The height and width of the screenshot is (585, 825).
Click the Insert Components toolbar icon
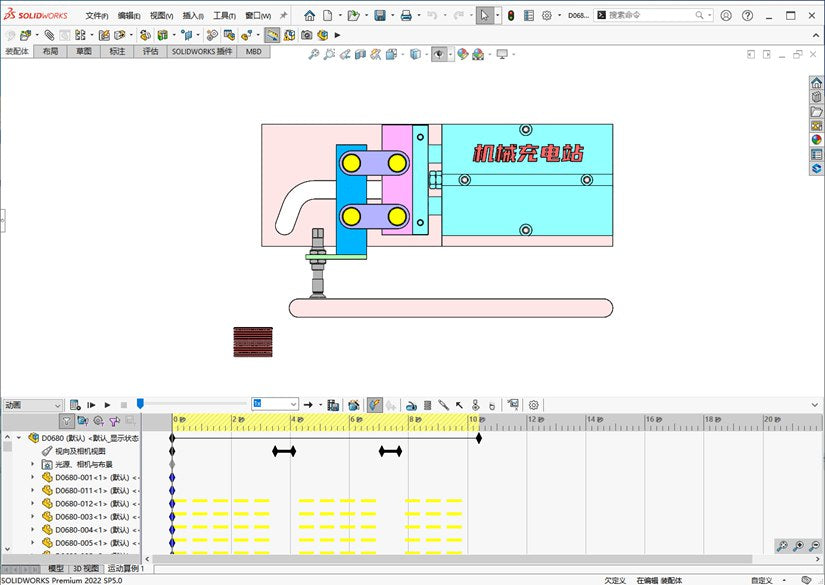25,35
